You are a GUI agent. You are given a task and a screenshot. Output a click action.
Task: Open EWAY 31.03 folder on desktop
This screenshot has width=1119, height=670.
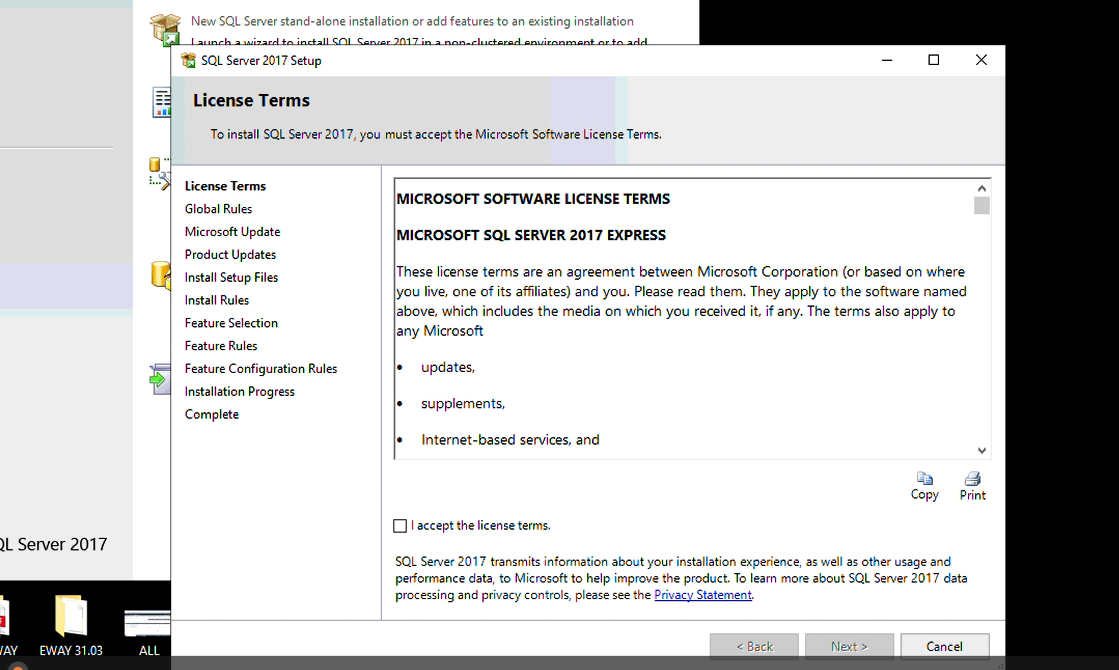71,624
